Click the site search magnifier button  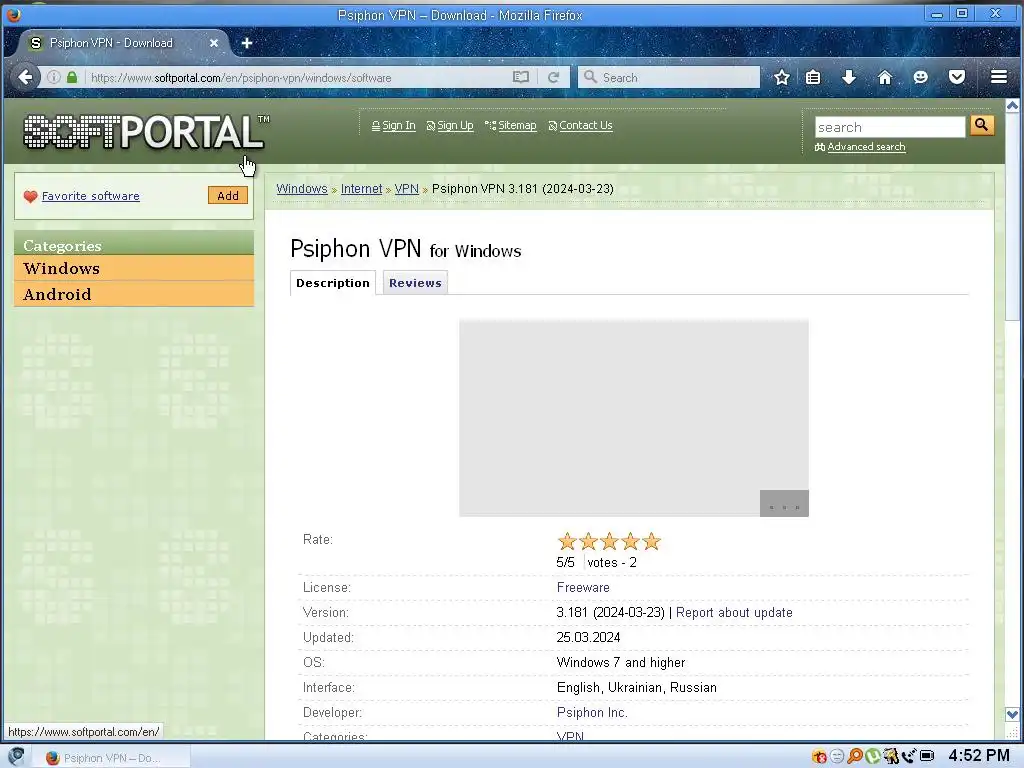[x=982, y=125]
